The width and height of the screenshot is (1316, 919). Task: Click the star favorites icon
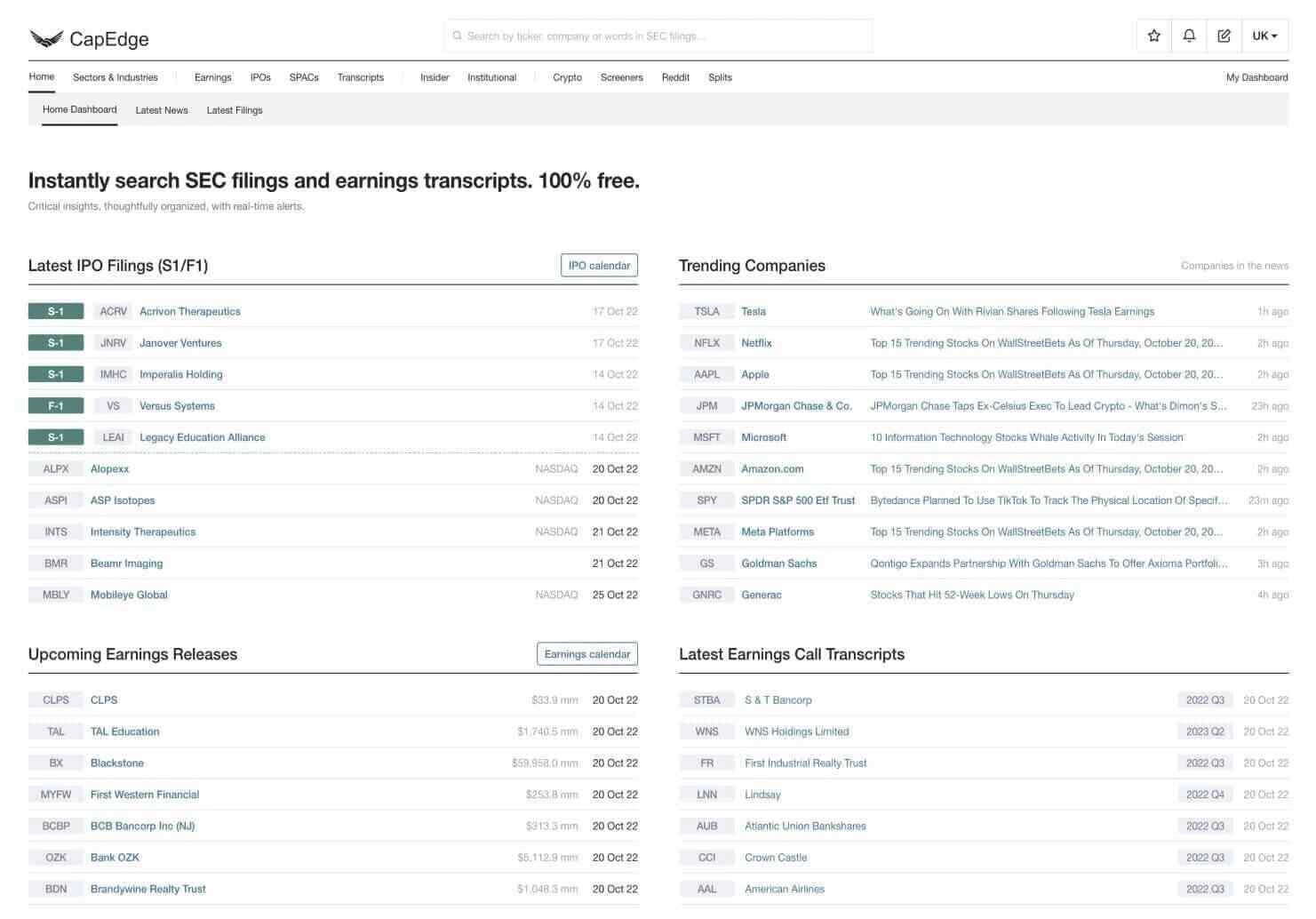[1153, 36]
